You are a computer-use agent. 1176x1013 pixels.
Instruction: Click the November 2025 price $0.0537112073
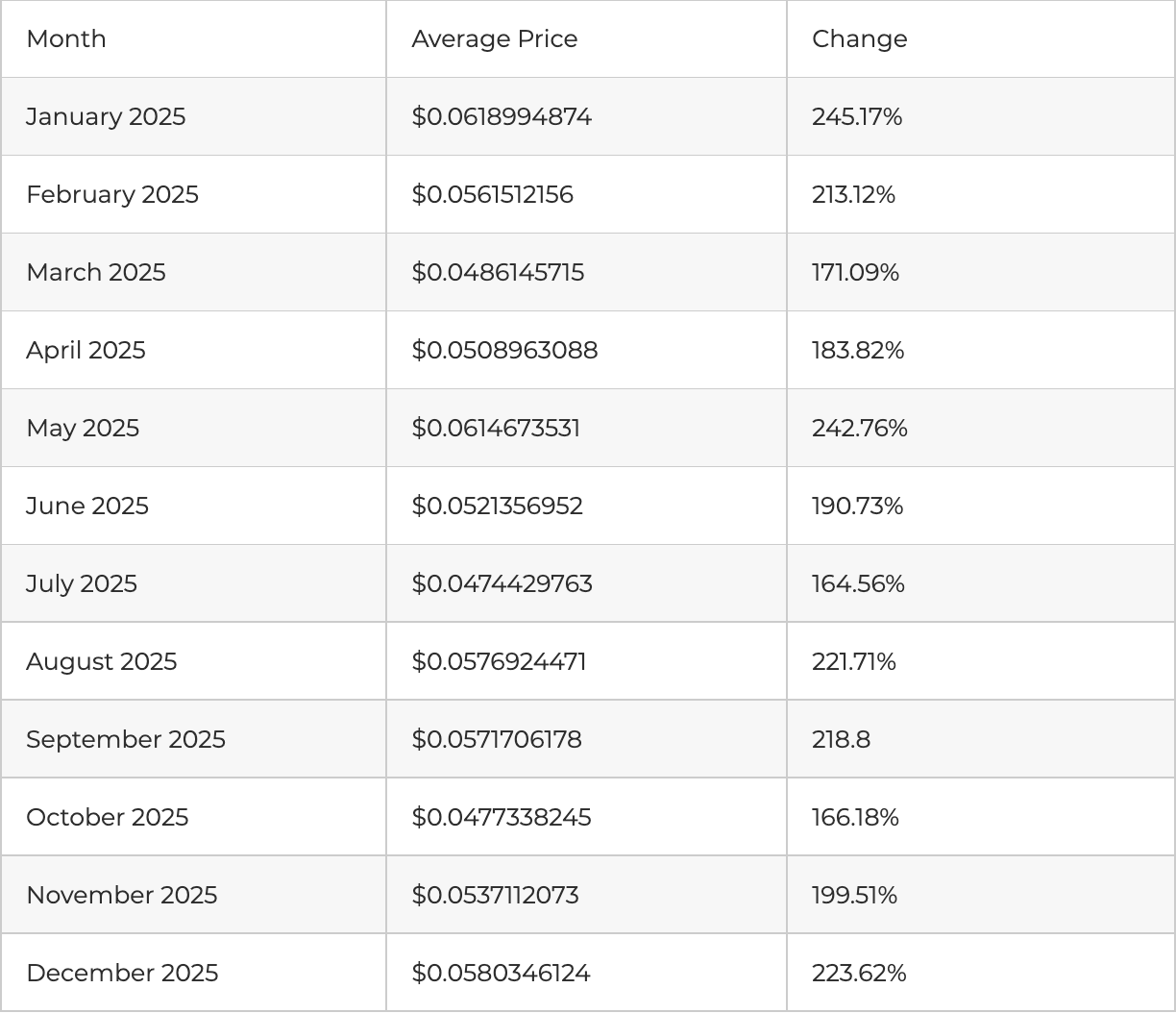(496, 896)
